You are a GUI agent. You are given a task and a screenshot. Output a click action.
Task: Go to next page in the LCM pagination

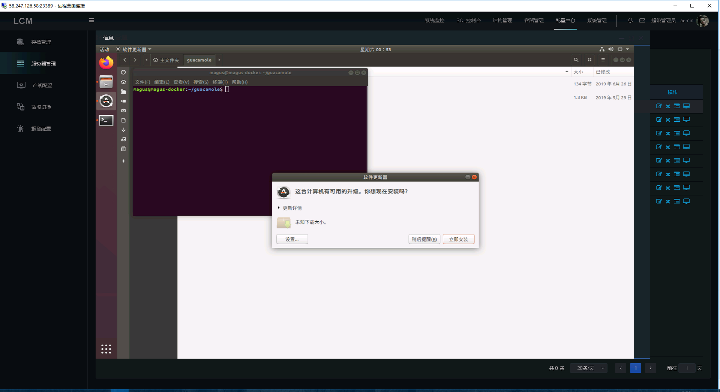[650, 368]
